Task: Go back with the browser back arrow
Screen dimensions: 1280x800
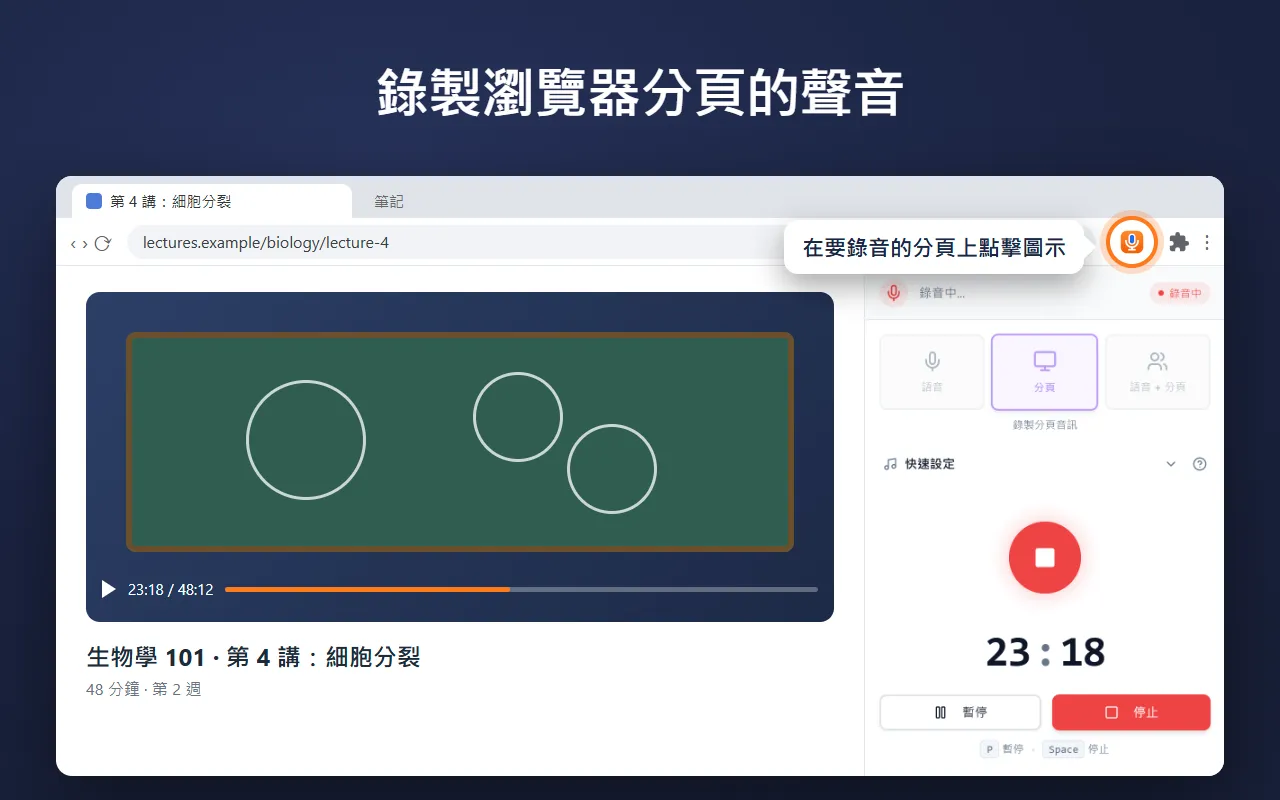Action: pyautogui.click(x=73, y=243)
